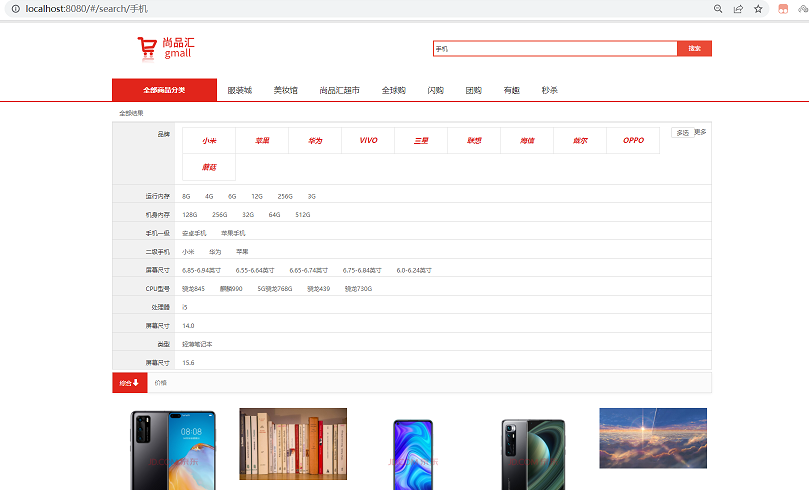The width and height of the screenshot is (809, 490).
Task: Select the brand tile below 小米
Action: coord(209,167)
